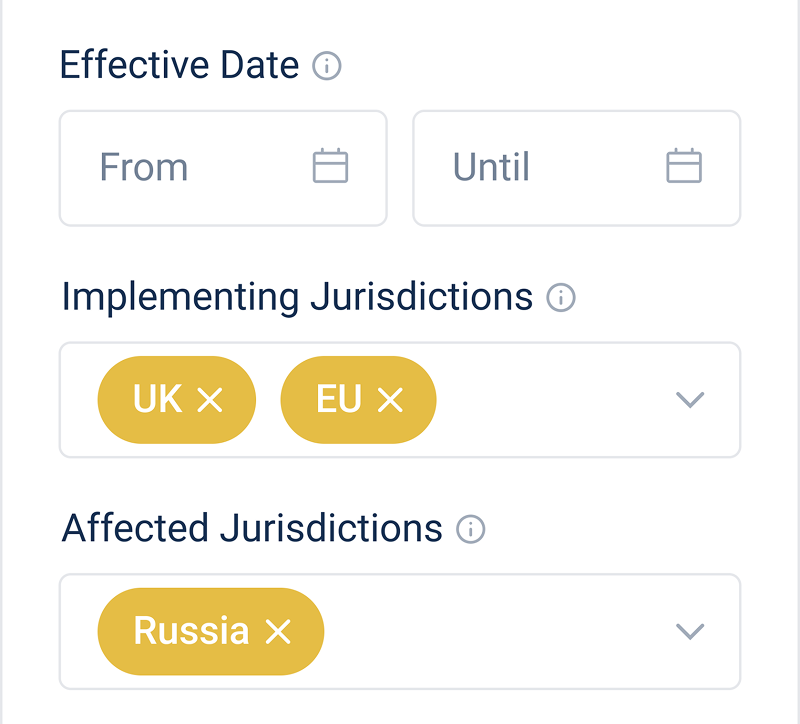
Task: Click the Implementing Jurisdictions info icon
Action: (x=561, y=298)
